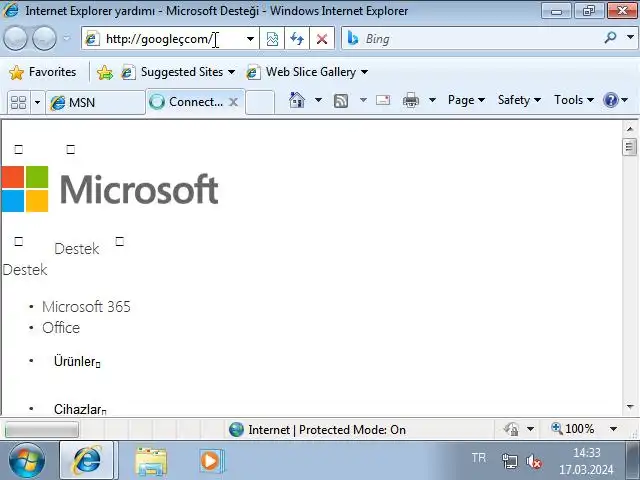Click the 100% zoom level button

tap(573, 429)
